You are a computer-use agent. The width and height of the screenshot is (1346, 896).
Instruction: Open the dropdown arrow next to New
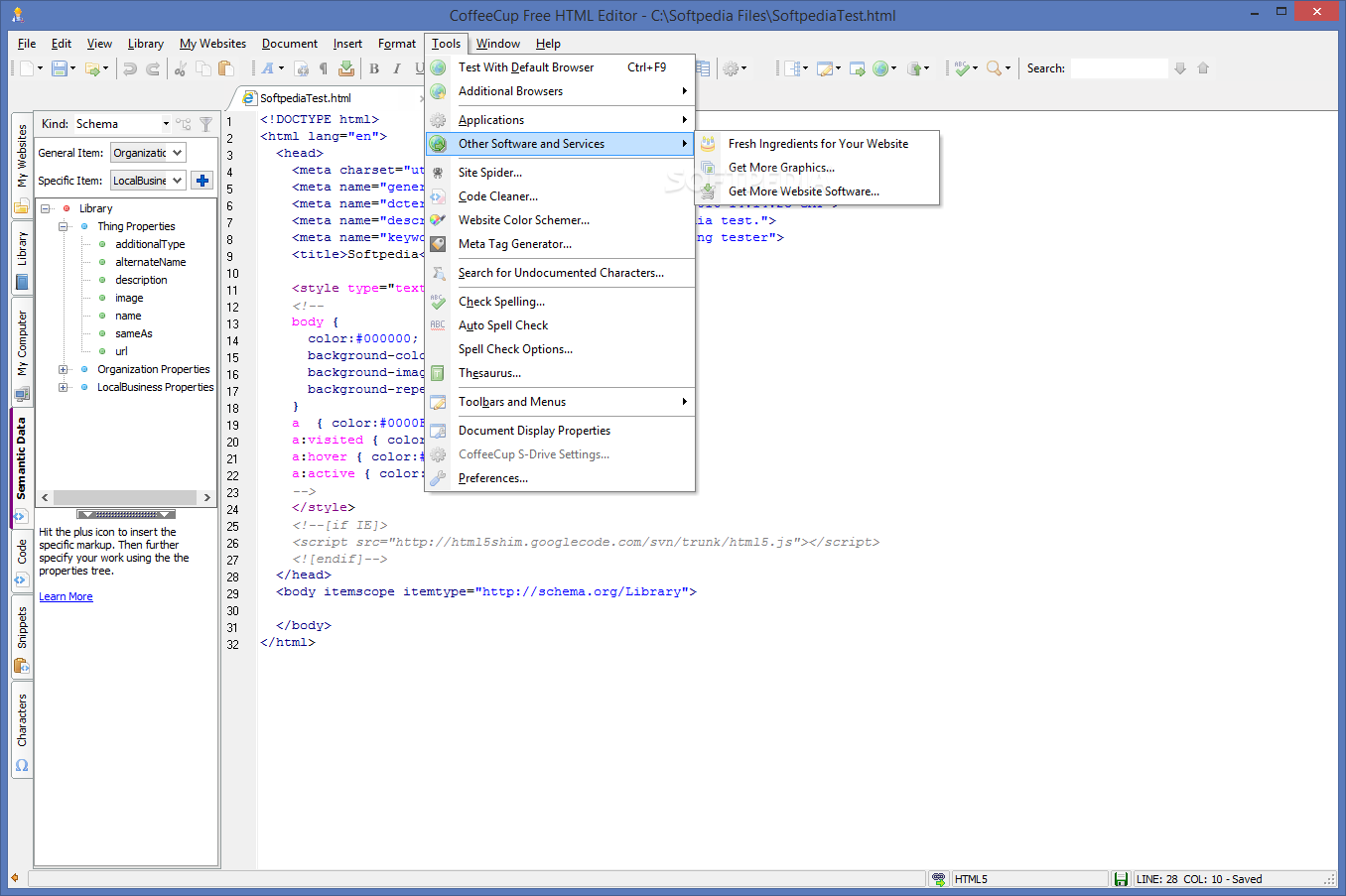[40, 68]
